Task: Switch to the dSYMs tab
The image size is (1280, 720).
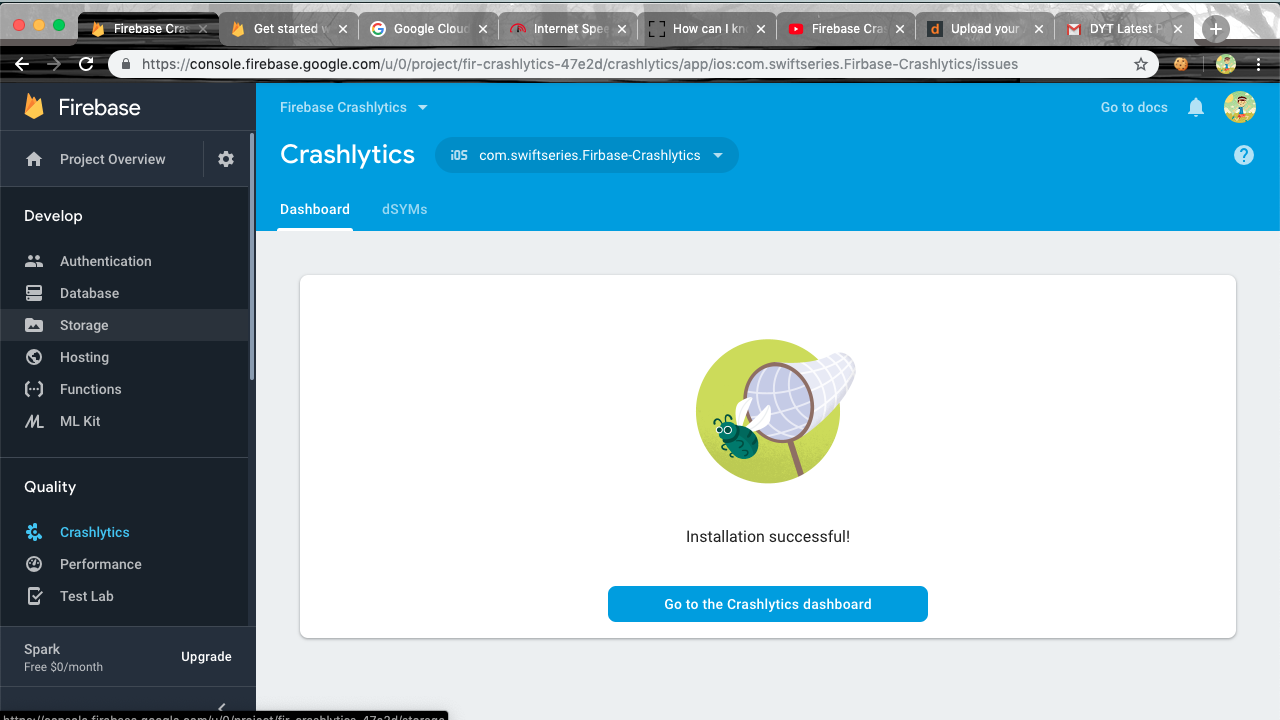Action: click(x=404, y=209)
